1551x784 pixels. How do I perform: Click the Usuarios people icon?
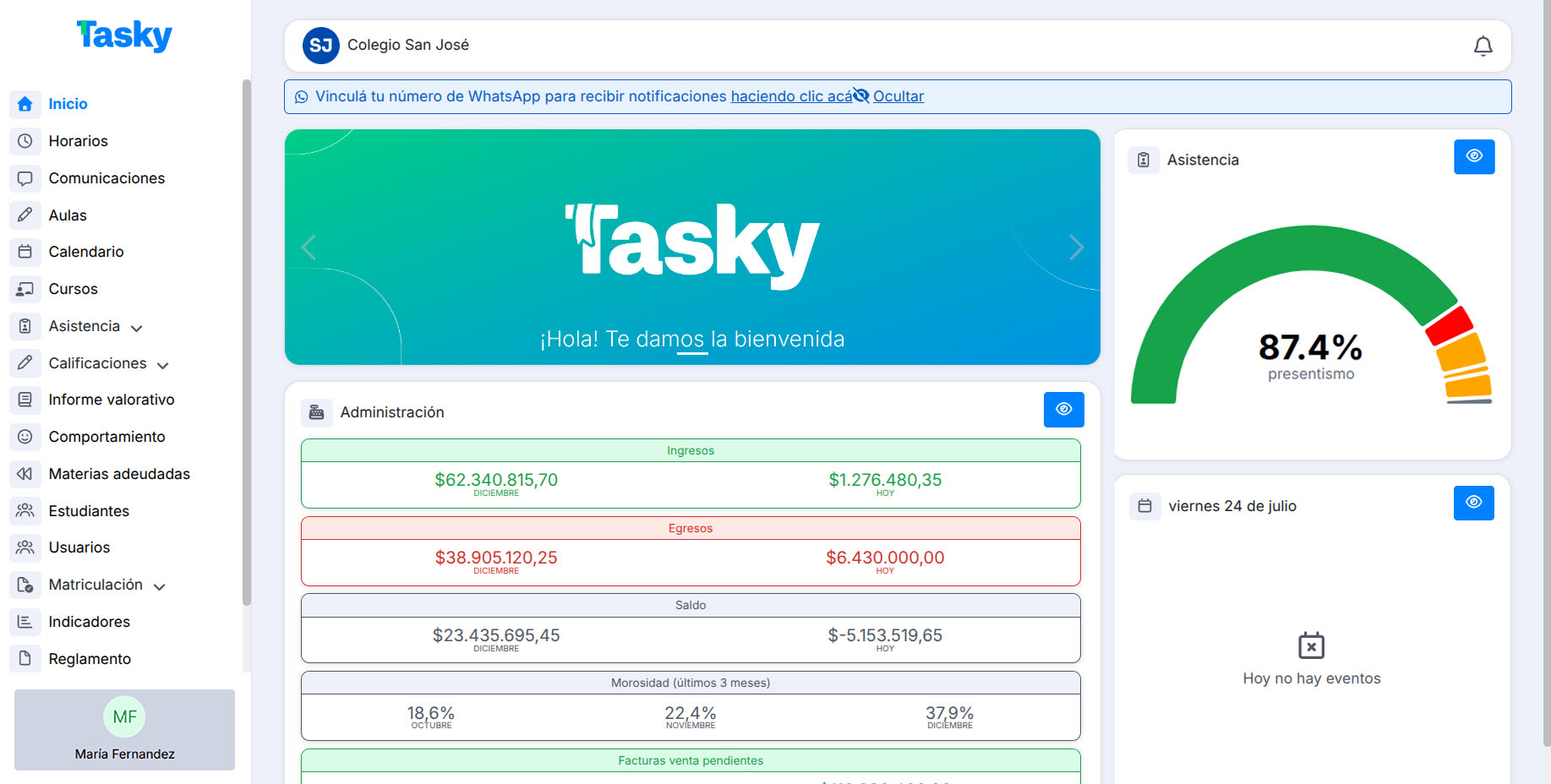pos(25,547)
